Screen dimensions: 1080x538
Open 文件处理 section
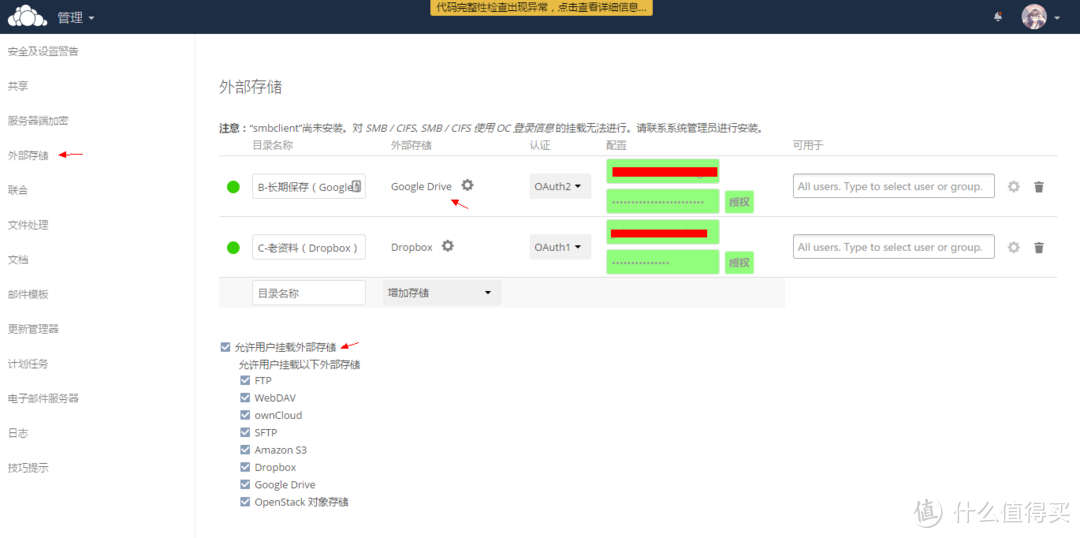[28, 225]
